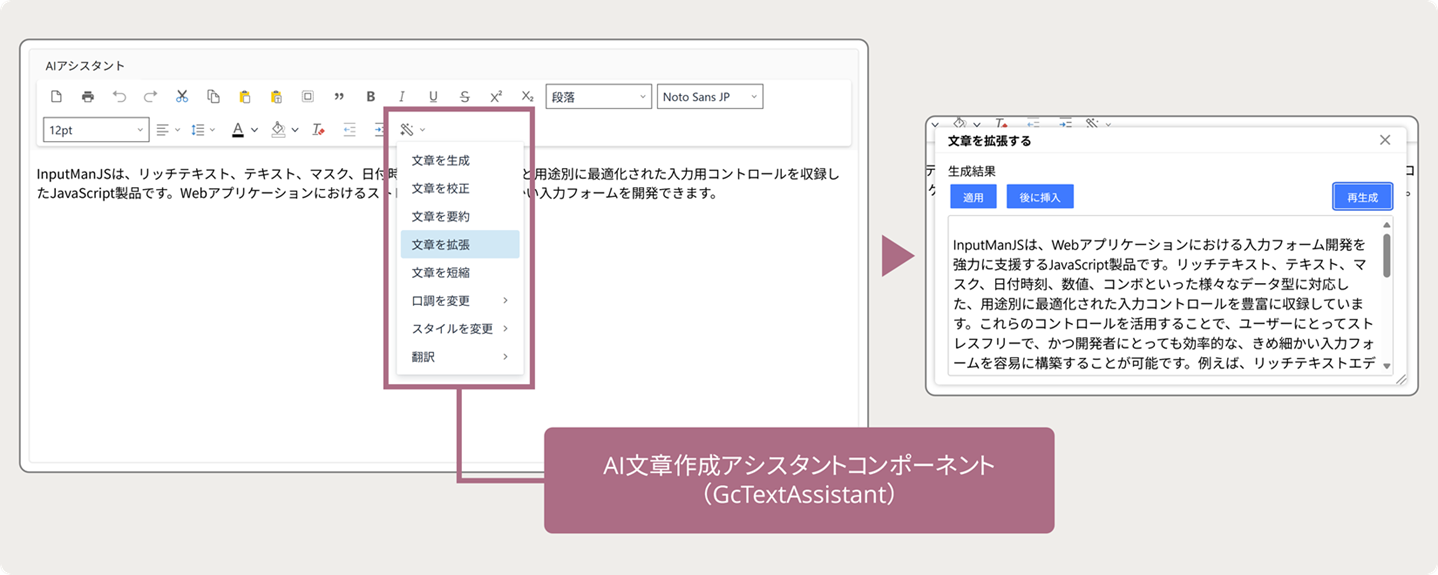Click the select all icon
The width and height of the screenshot is (1438, 575).
(x=308, y=97)
